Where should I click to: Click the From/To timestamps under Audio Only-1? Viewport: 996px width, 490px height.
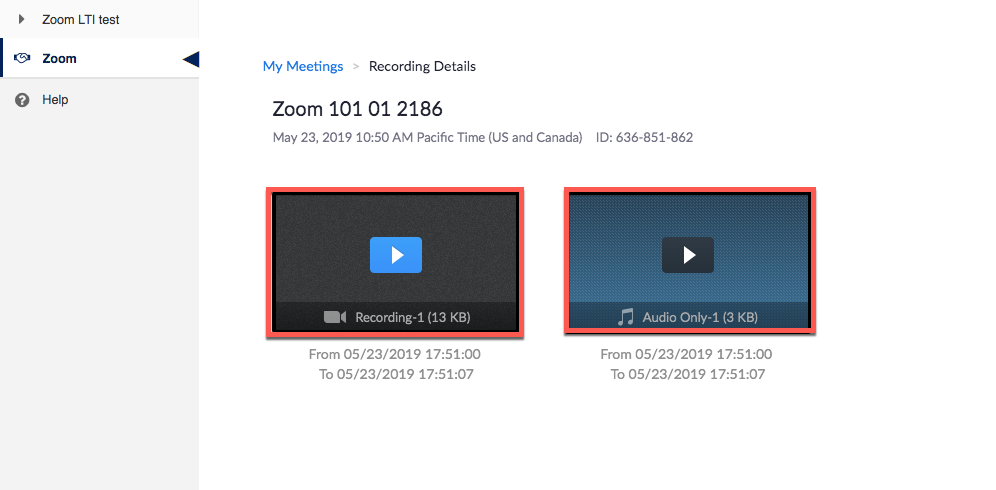point(687,364)
